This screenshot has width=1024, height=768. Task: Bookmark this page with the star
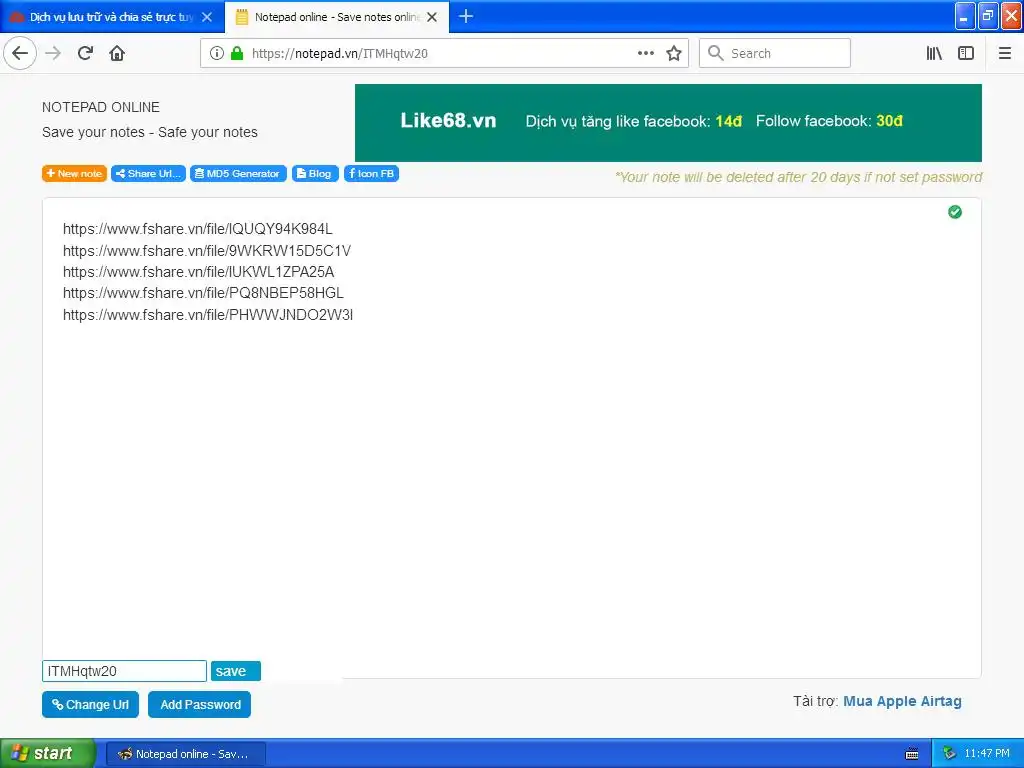[x=674, y=54]
